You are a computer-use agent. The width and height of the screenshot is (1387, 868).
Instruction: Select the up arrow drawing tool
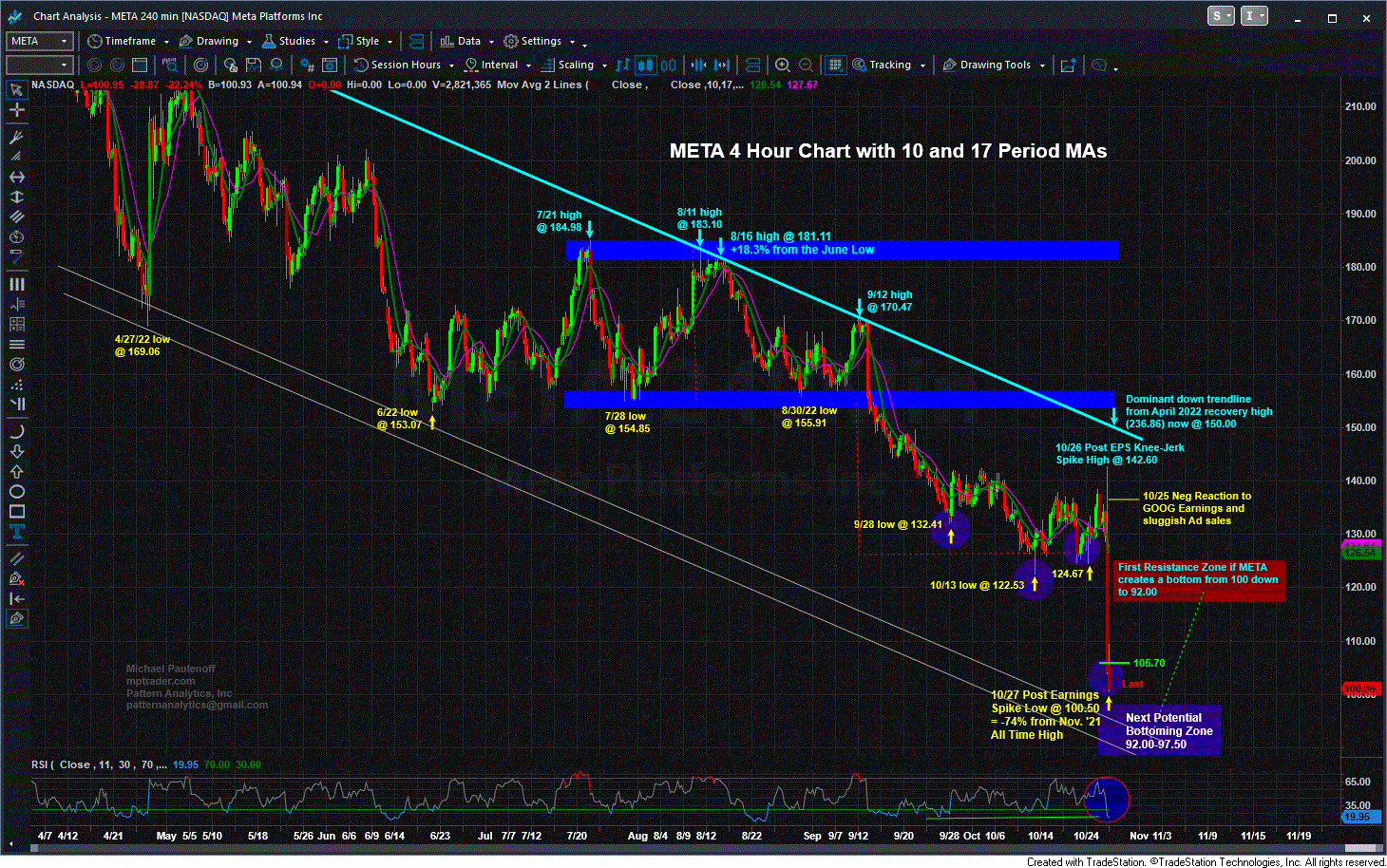tap(16, 471)
